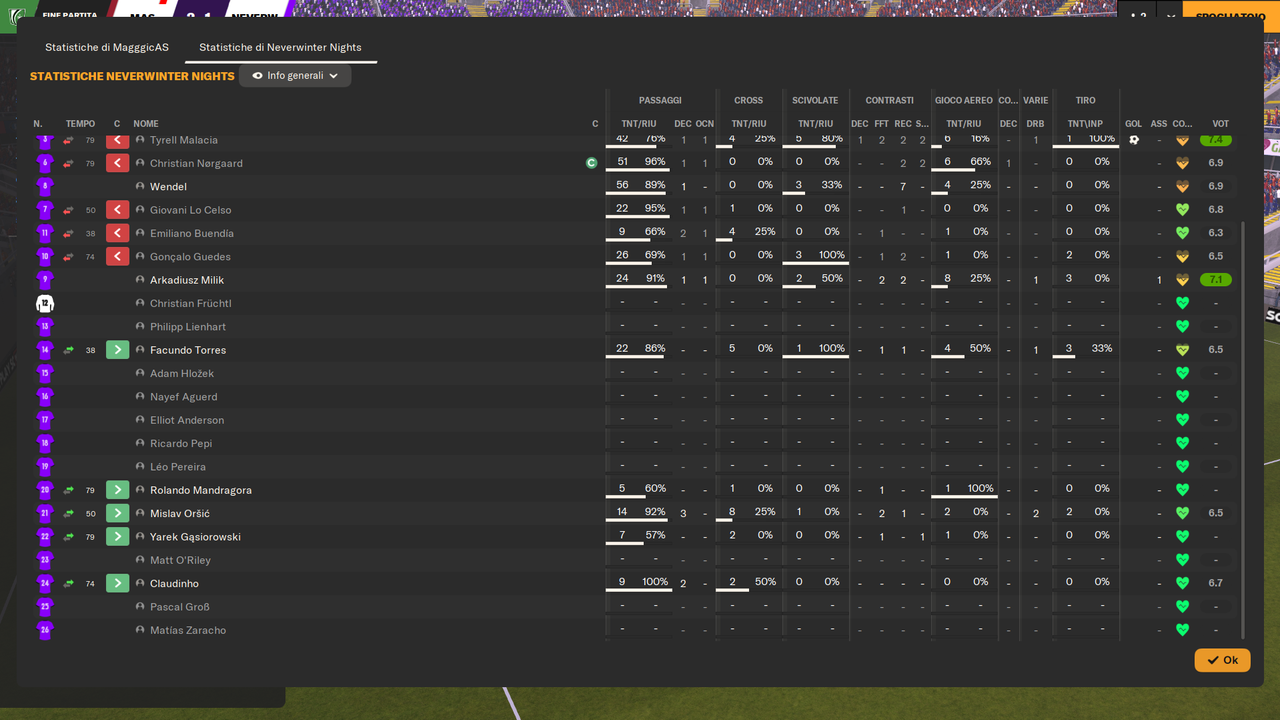This screenshot has height=720, width=1280.
Task: Click substituted-off arrow for Gonçalo Guedes
Action: click(x=118, y=257)
